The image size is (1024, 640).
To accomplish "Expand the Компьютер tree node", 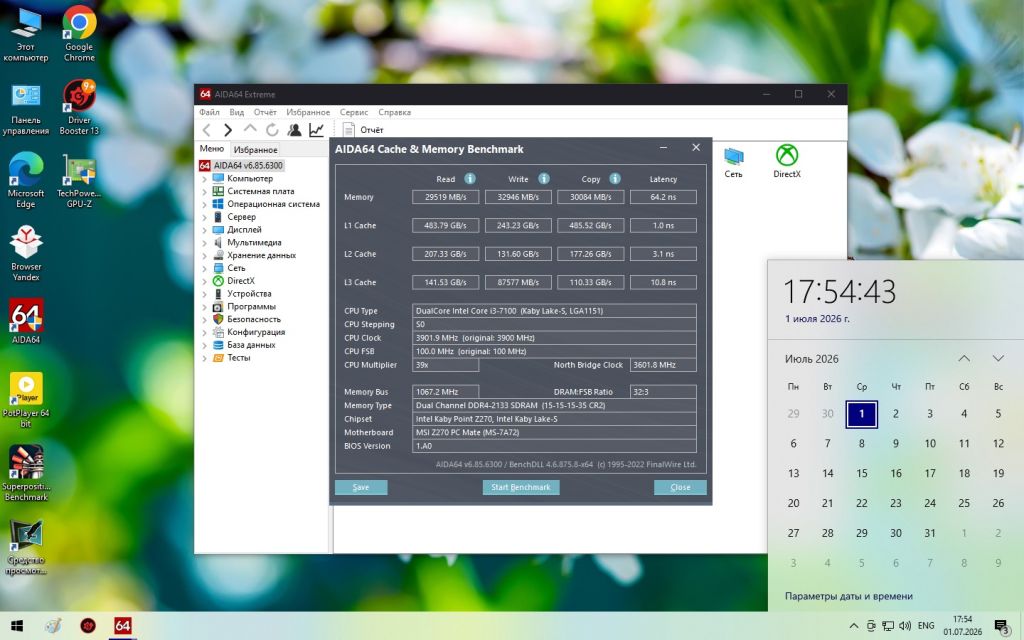I will [x=204, y=179].
